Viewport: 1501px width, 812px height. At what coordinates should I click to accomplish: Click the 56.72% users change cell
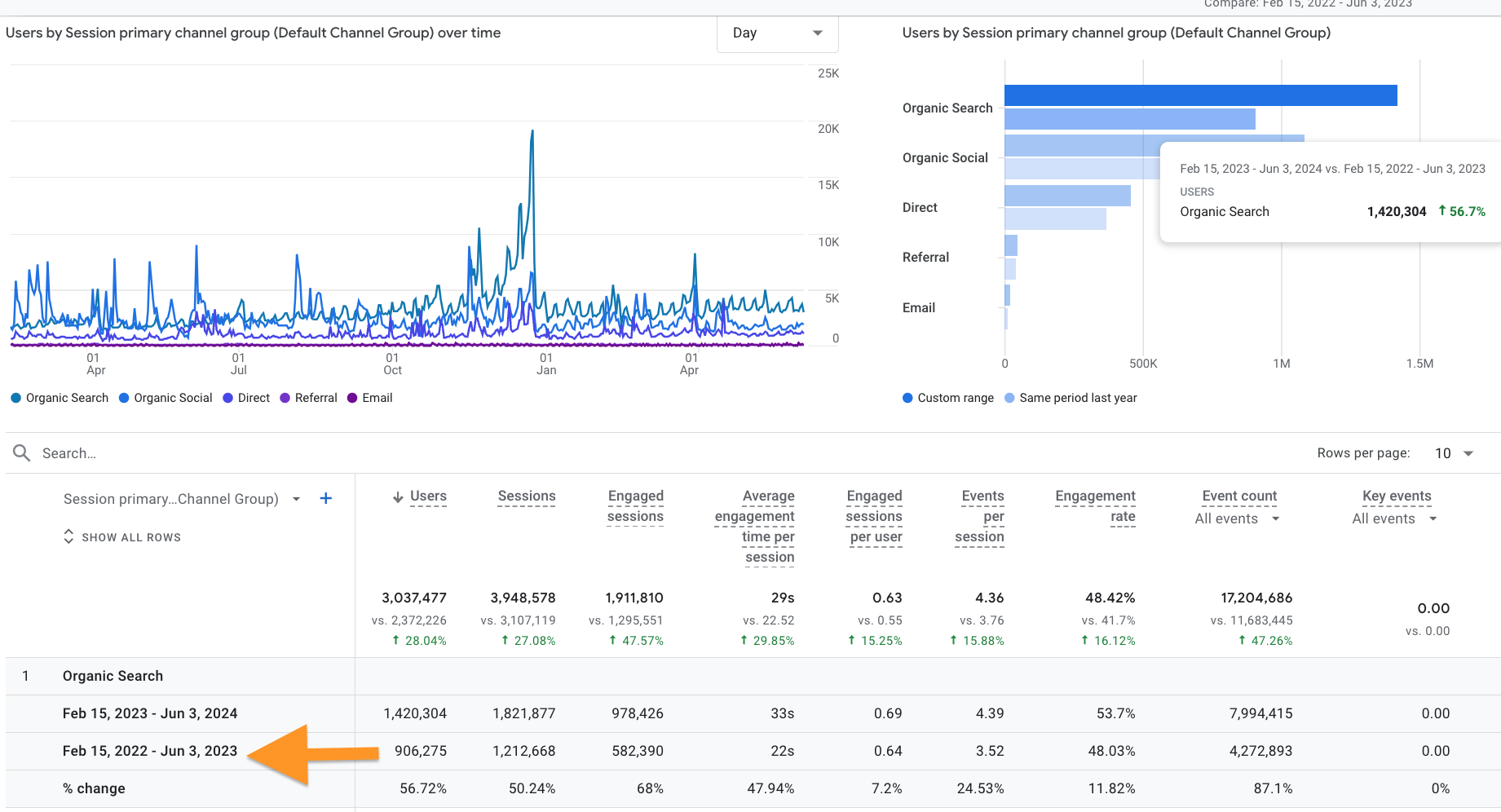point(423,788)
